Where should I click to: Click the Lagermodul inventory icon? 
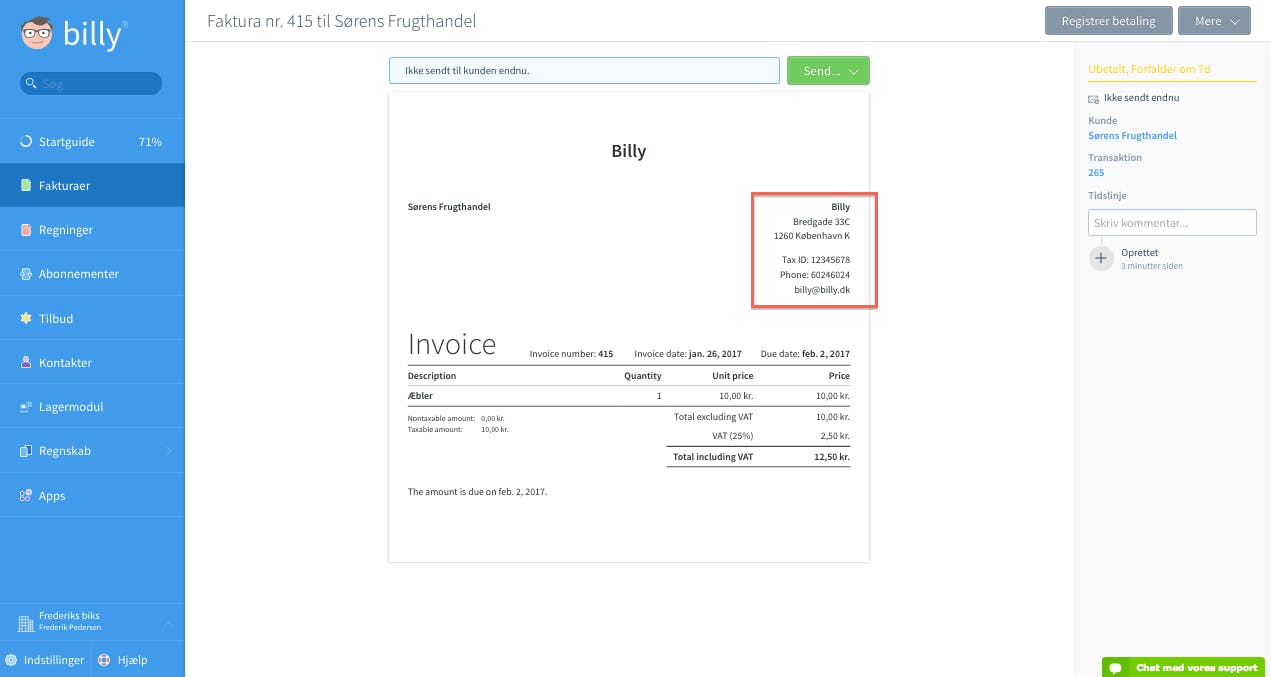[x=27, y=407]
